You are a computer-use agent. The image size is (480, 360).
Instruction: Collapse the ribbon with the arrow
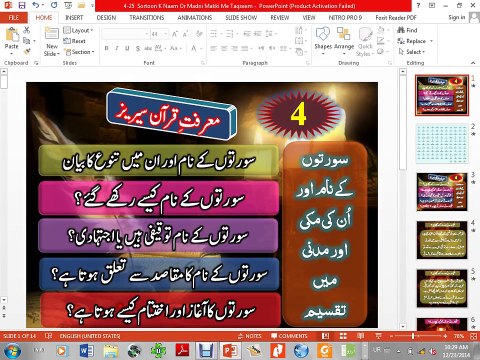[473, 63]
